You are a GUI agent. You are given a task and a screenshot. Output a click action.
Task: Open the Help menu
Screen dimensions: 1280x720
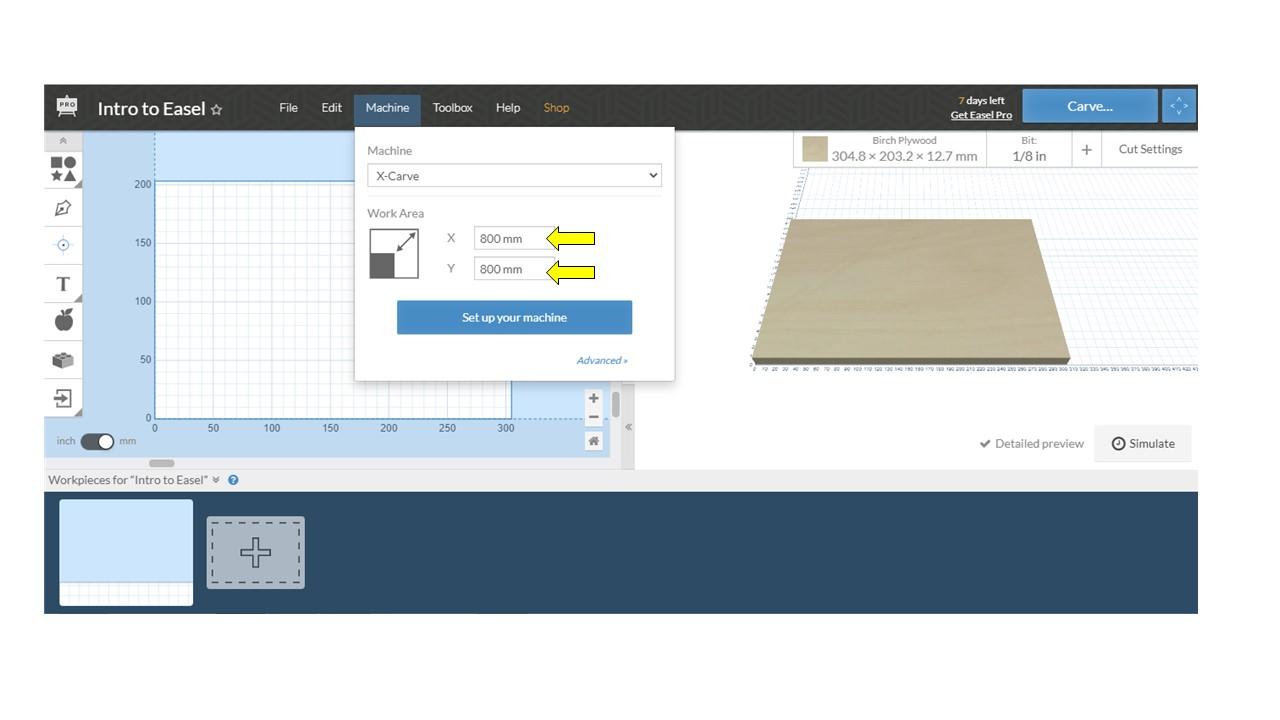click(508, 108)
